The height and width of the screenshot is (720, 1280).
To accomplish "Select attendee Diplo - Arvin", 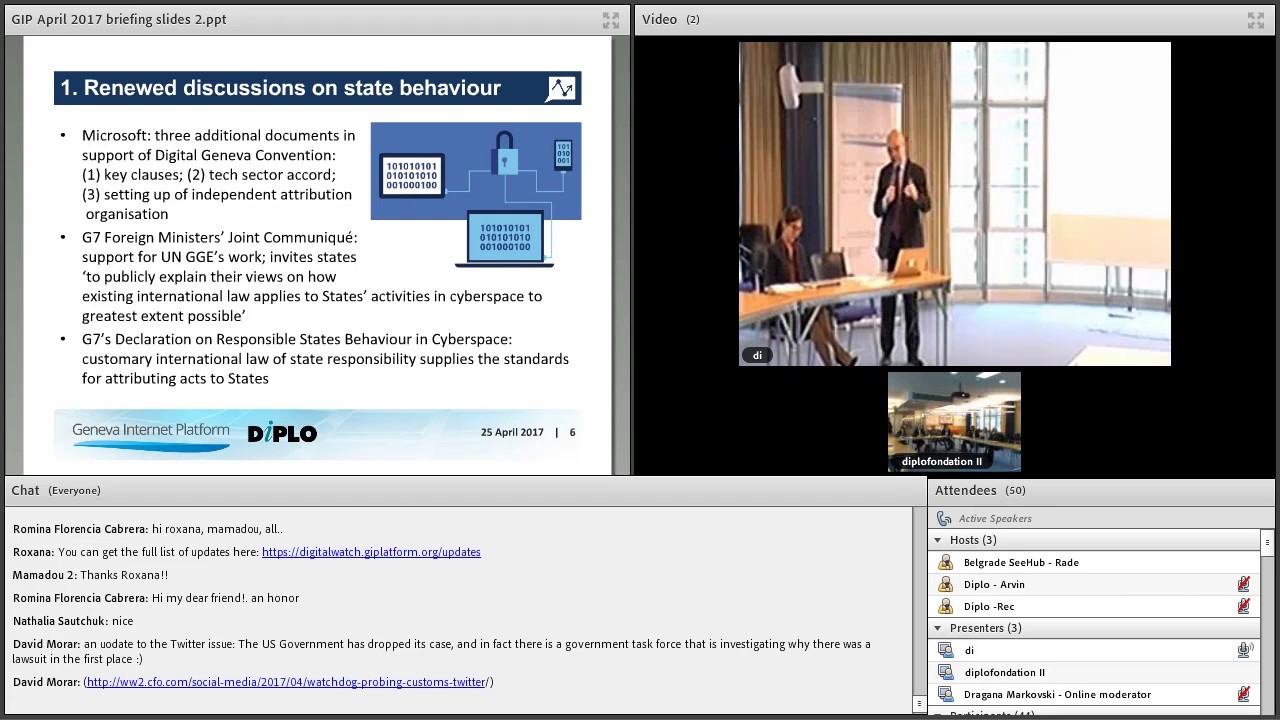I will click(994, 584).
